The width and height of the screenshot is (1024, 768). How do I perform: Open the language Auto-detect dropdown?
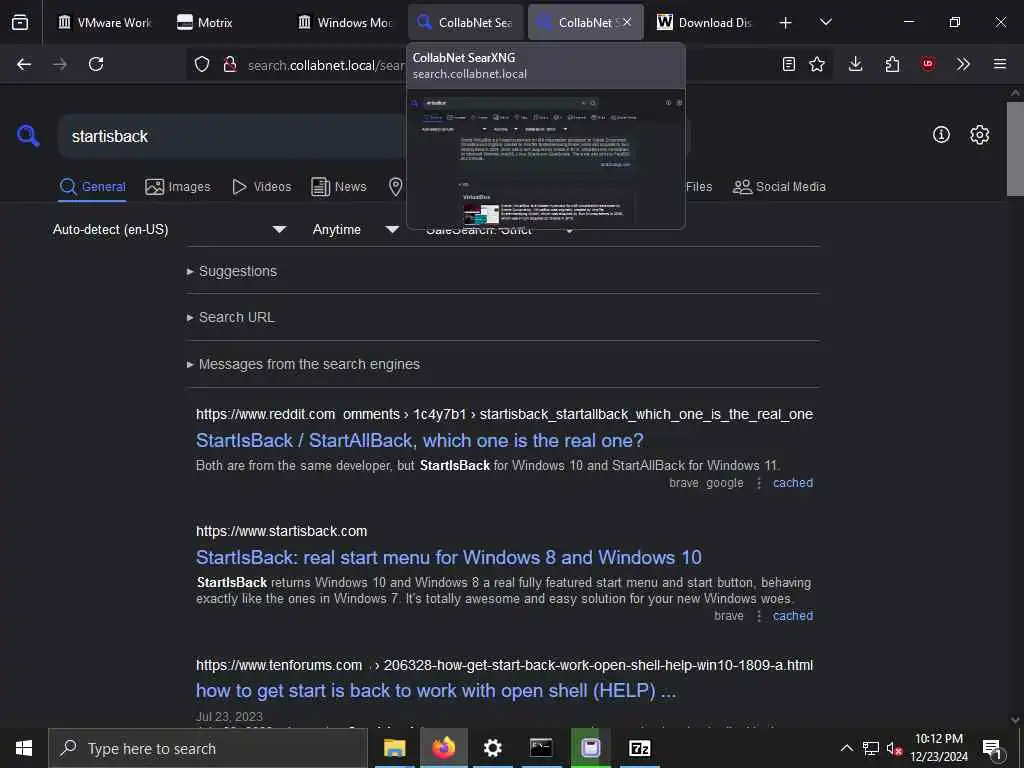point(170,229)
